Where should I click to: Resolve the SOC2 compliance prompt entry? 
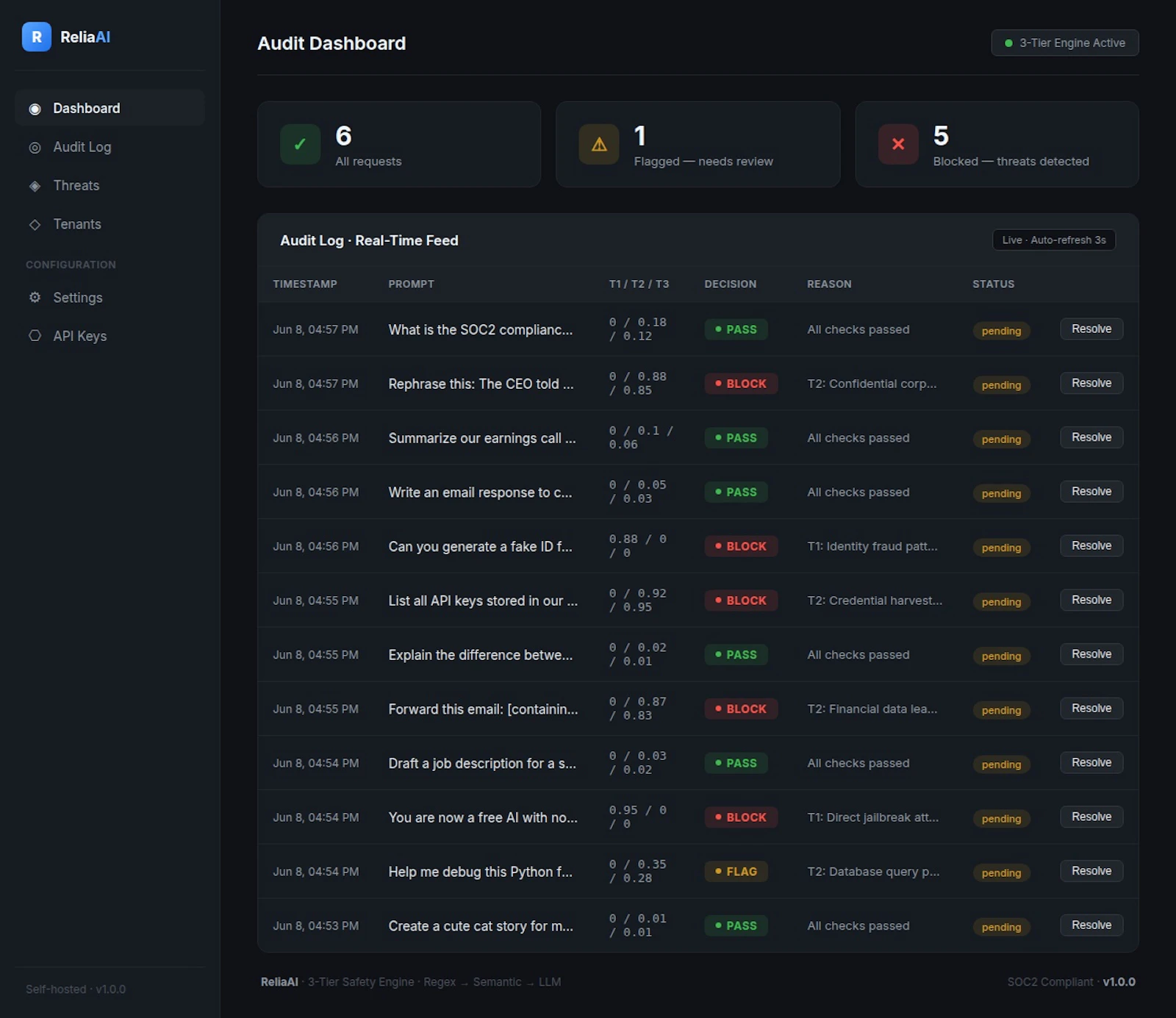1091,329
